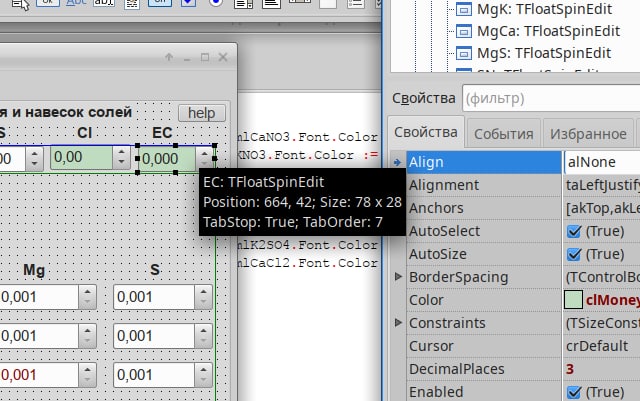Pick the TCheckBox palette component
This screenshot has height=401, width=640.
(188, 3)
